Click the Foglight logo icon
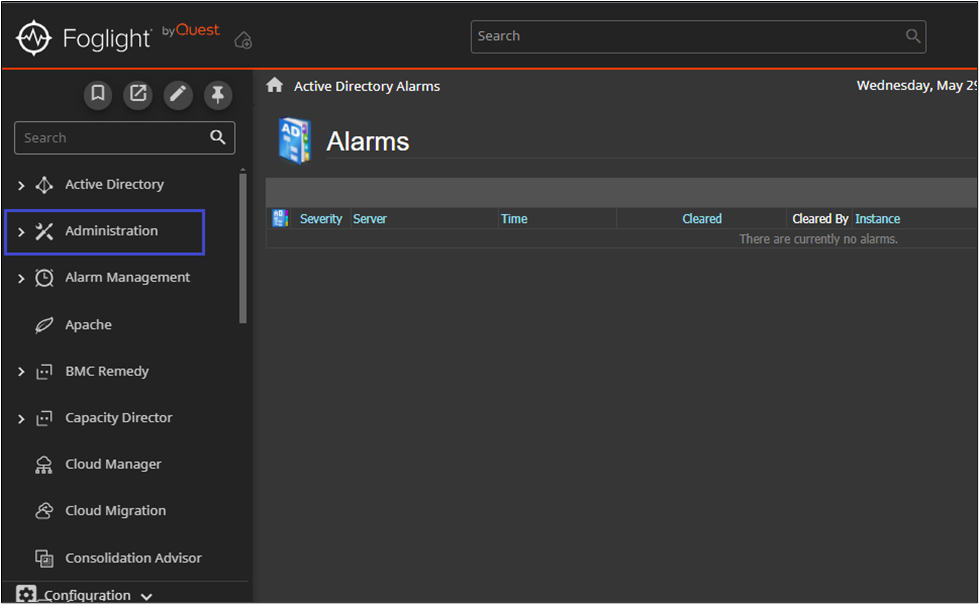Viewport: 979px width, 604px height. coord(34,39)
